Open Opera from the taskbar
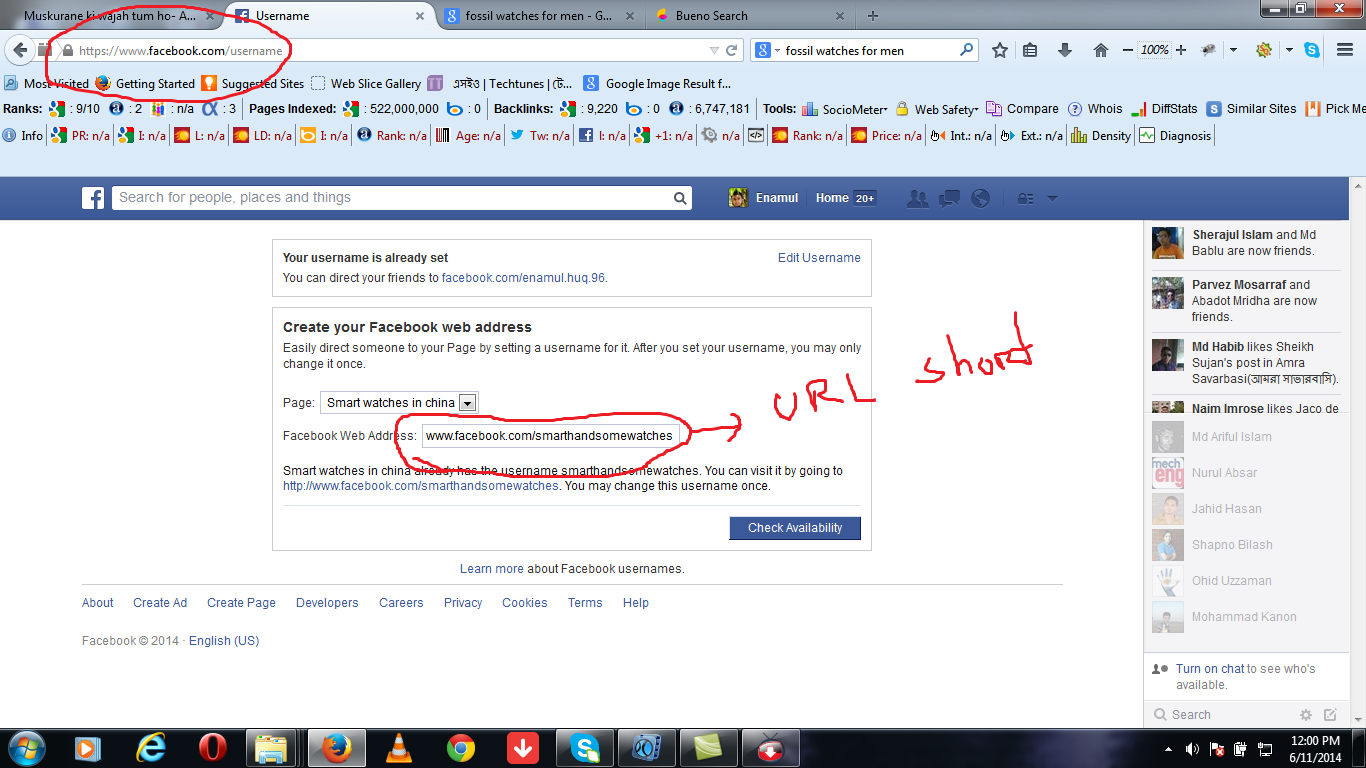1366x768 pixels. [212, 748]
